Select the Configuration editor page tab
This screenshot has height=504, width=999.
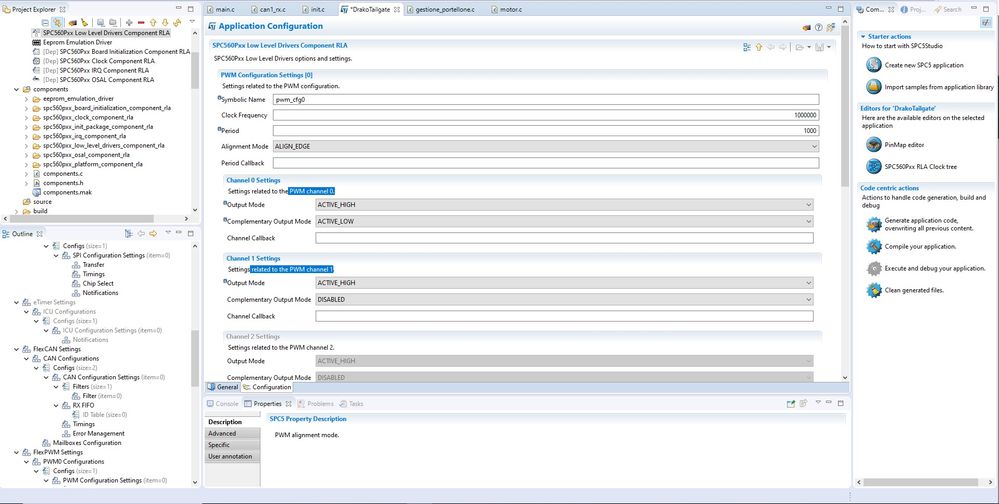point(267,387)
